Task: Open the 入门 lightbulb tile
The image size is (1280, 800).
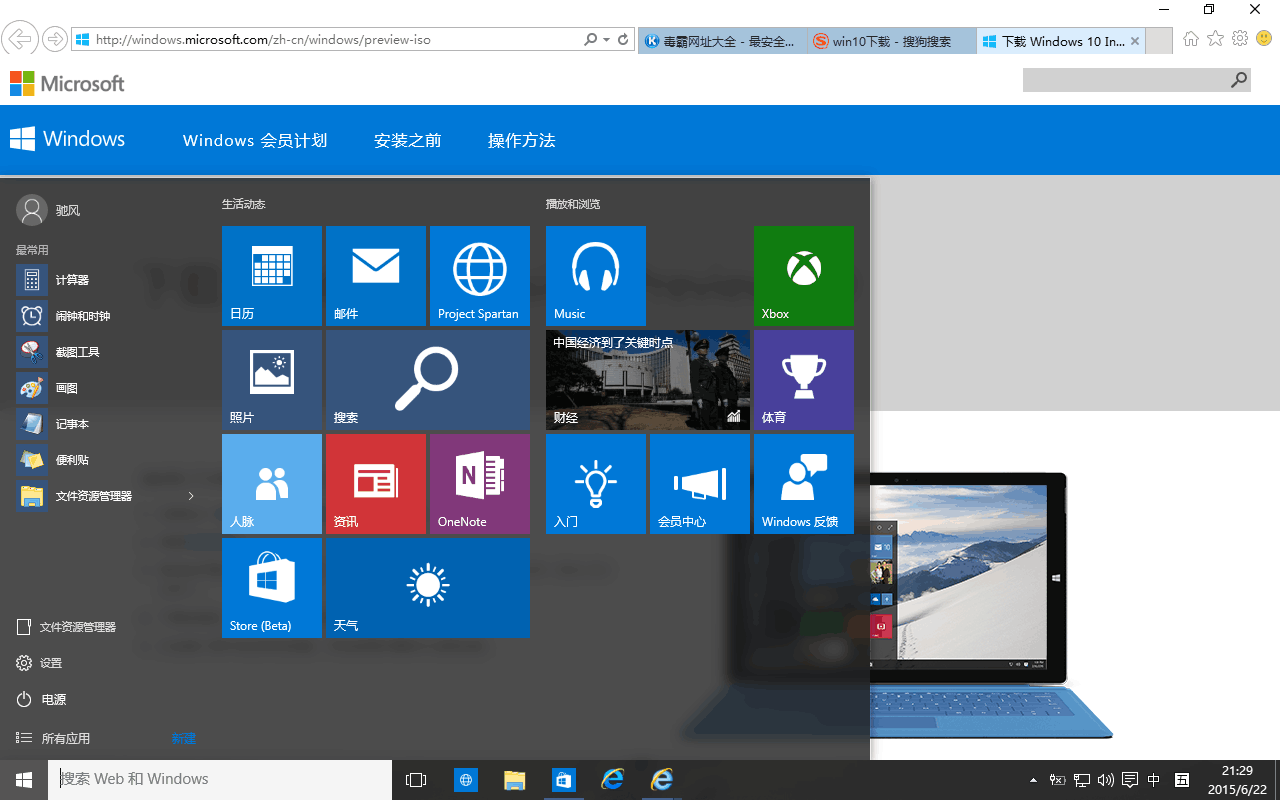Action: [596, 484]
